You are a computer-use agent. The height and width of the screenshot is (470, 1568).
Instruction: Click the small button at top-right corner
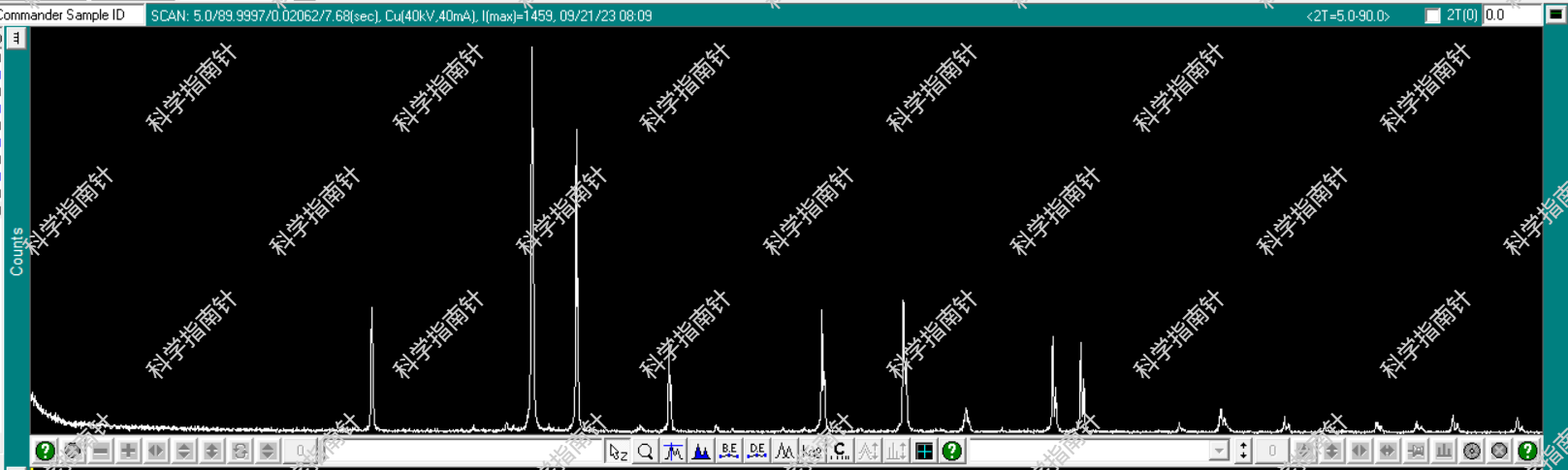tap(1555, 15)
